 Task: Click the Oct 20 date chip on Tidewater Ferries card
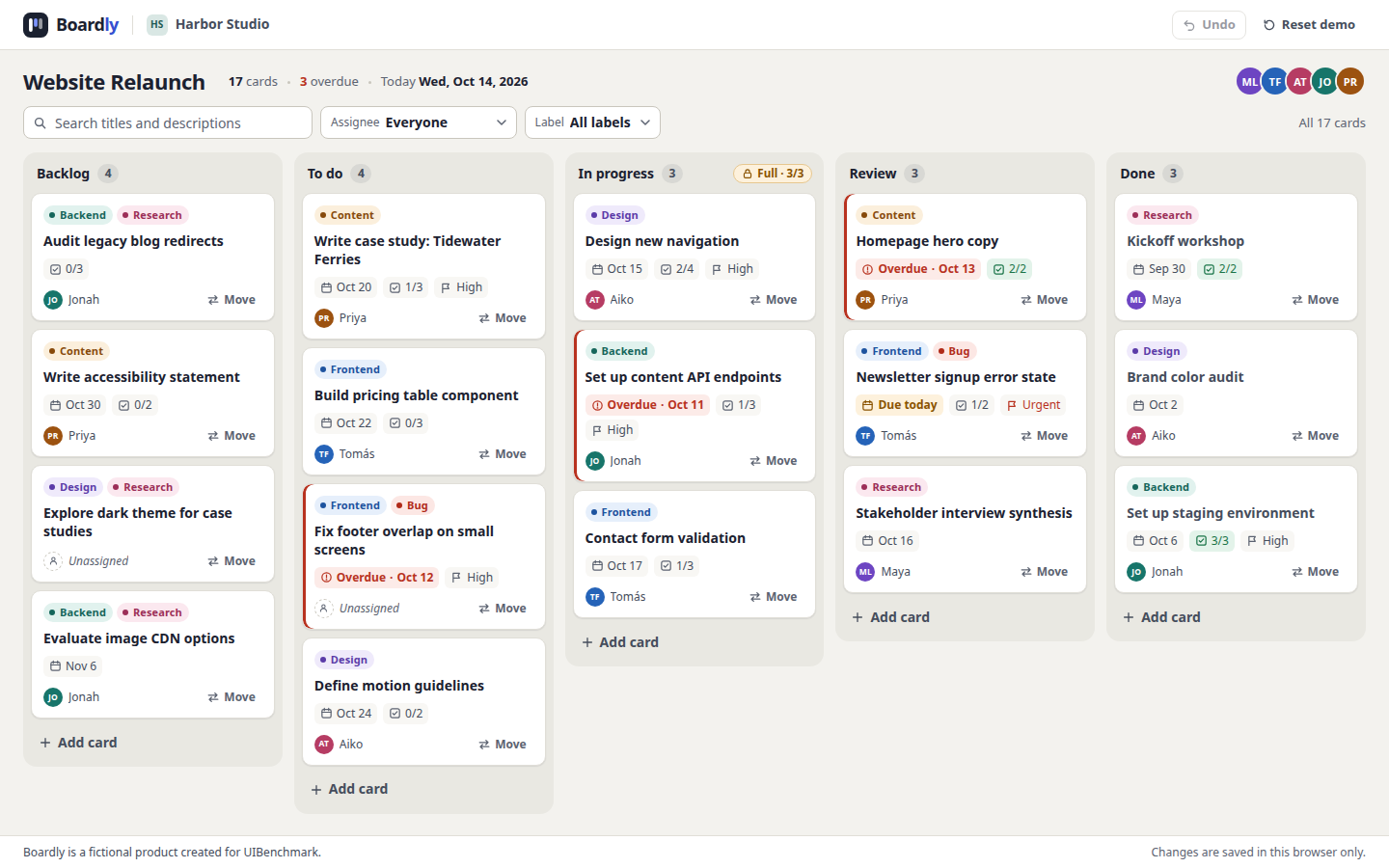coord(346,287)
